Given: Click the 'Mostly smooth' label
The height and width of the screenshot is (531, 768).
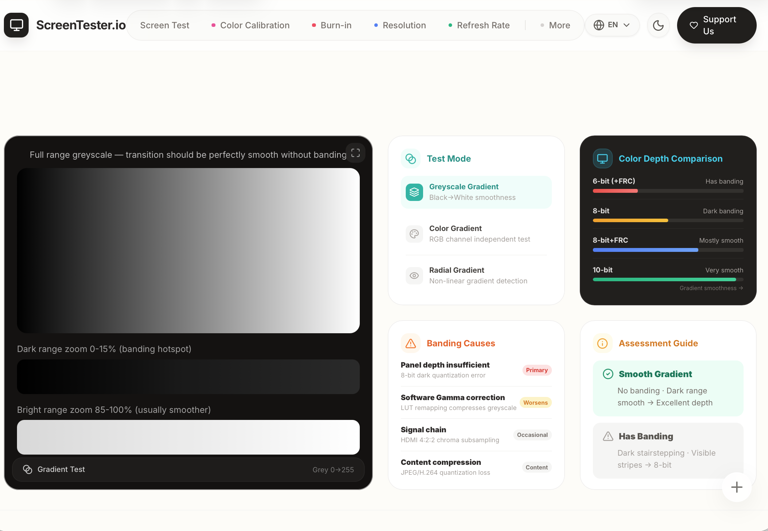Looking at the screenshot, I should [721, 241].
